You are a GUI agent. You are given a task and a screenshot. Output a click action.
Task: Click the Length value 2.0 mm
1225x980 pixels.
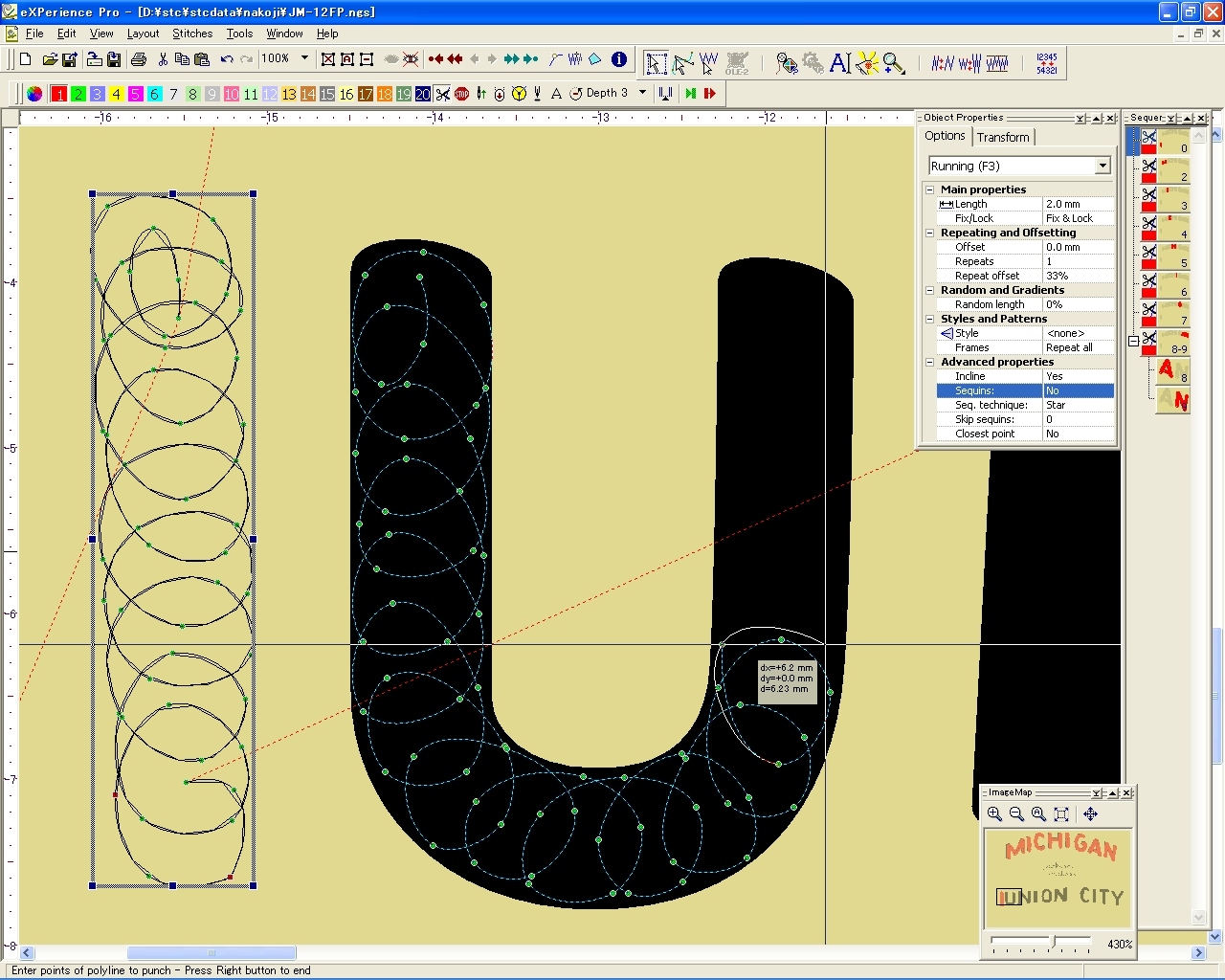(1079, 204)
